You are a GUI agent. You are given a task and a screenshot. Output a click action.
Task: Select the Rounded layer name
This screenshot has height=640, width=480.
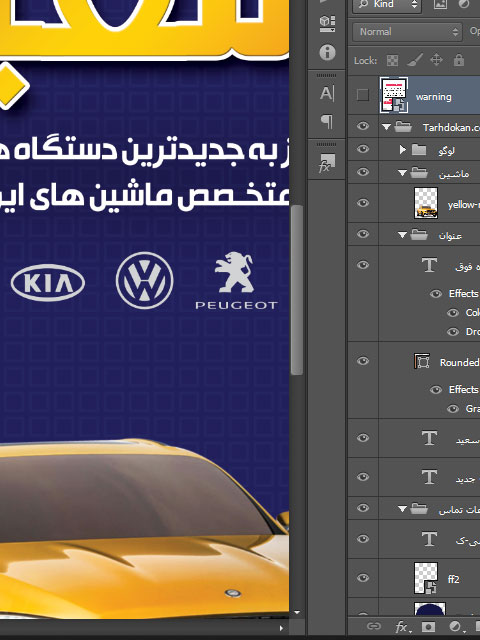point(460,362)
